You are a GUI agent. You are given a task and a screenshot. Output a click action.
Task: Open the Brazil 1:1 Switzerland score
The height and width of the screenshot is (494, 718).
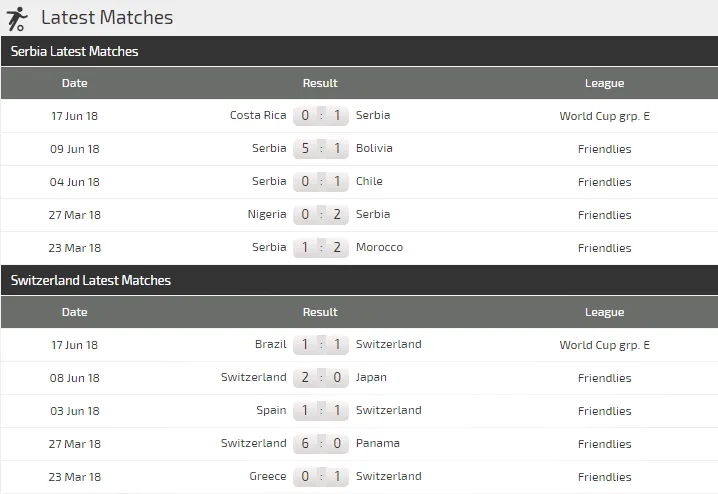pos(321,344)
